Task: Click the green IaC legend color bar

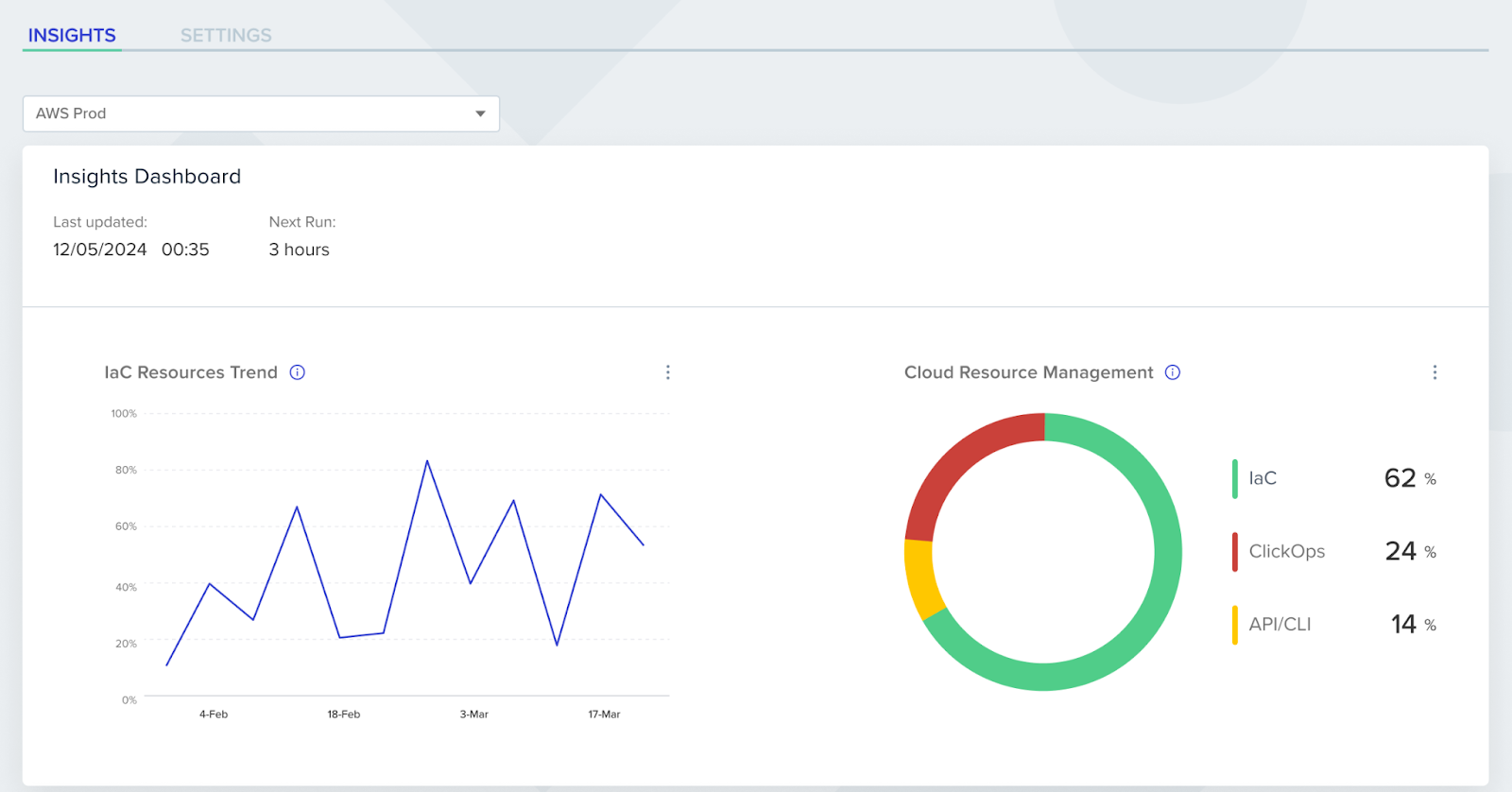Action: click(x=1234, y=478)
